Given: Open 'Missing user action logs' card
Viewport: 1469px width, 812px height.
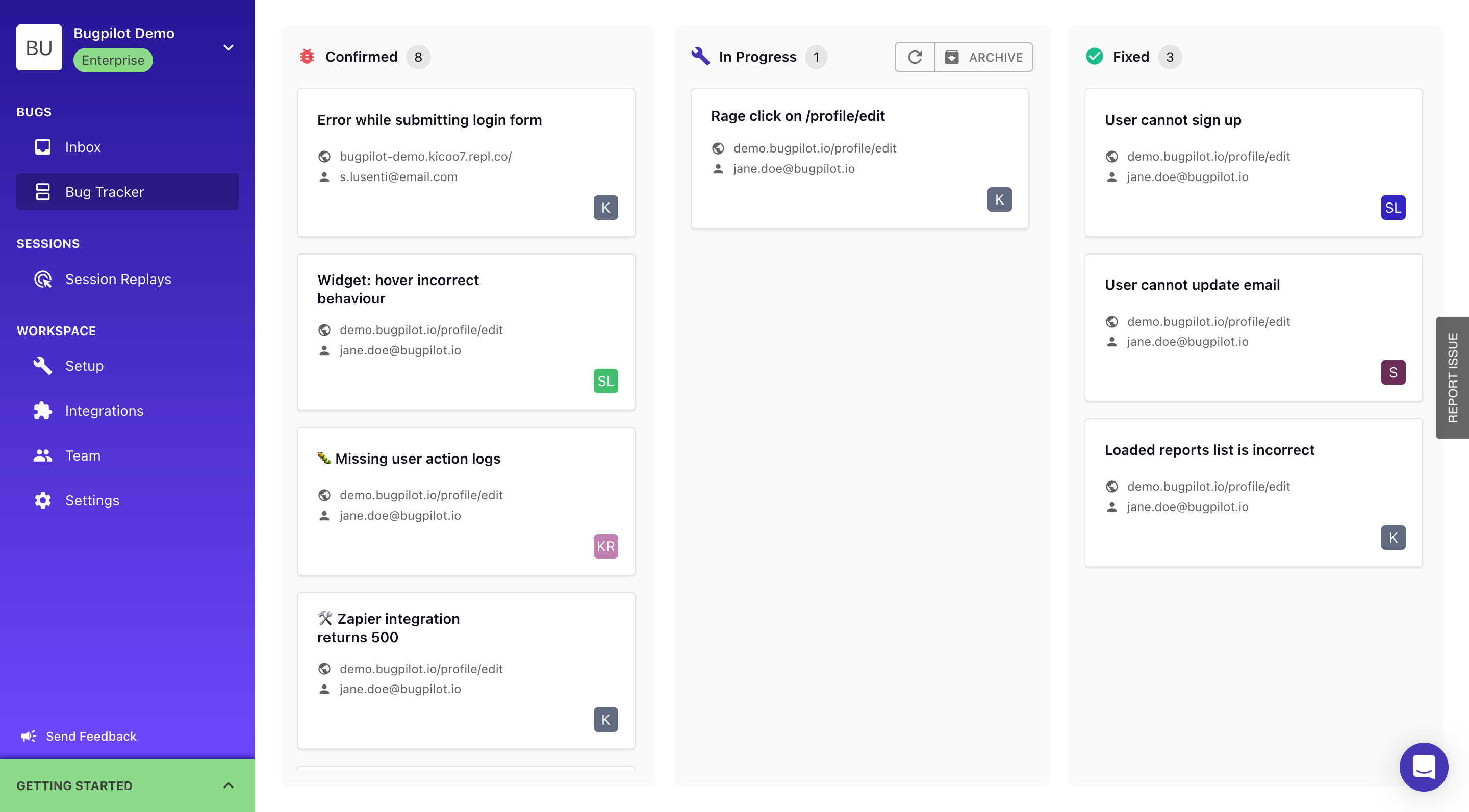Looking at the screenshot, I should pos(466,501).
